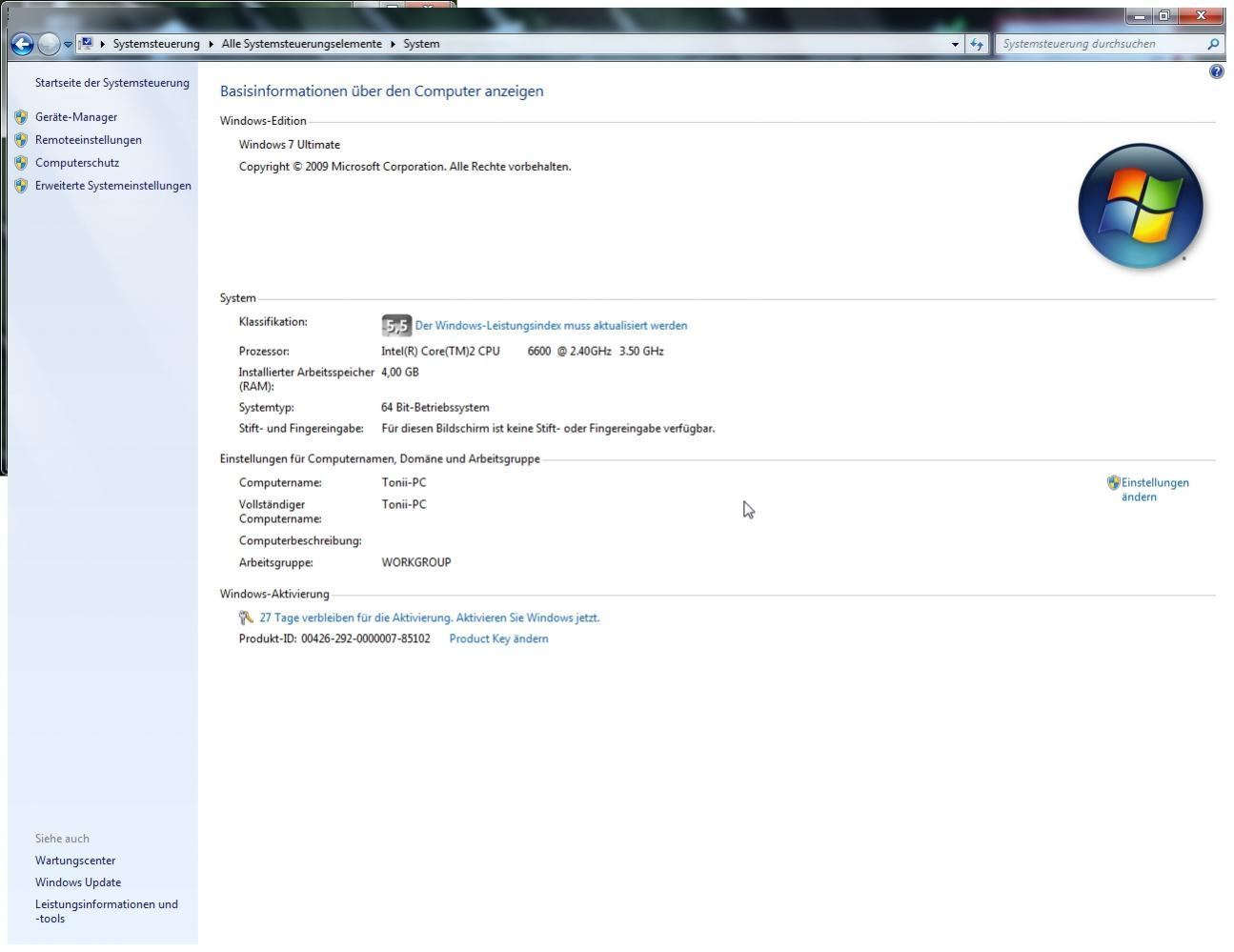Go back with the blue Back arrow
The width and height of the screenshot is (1234, 952).
coord(22,44)
